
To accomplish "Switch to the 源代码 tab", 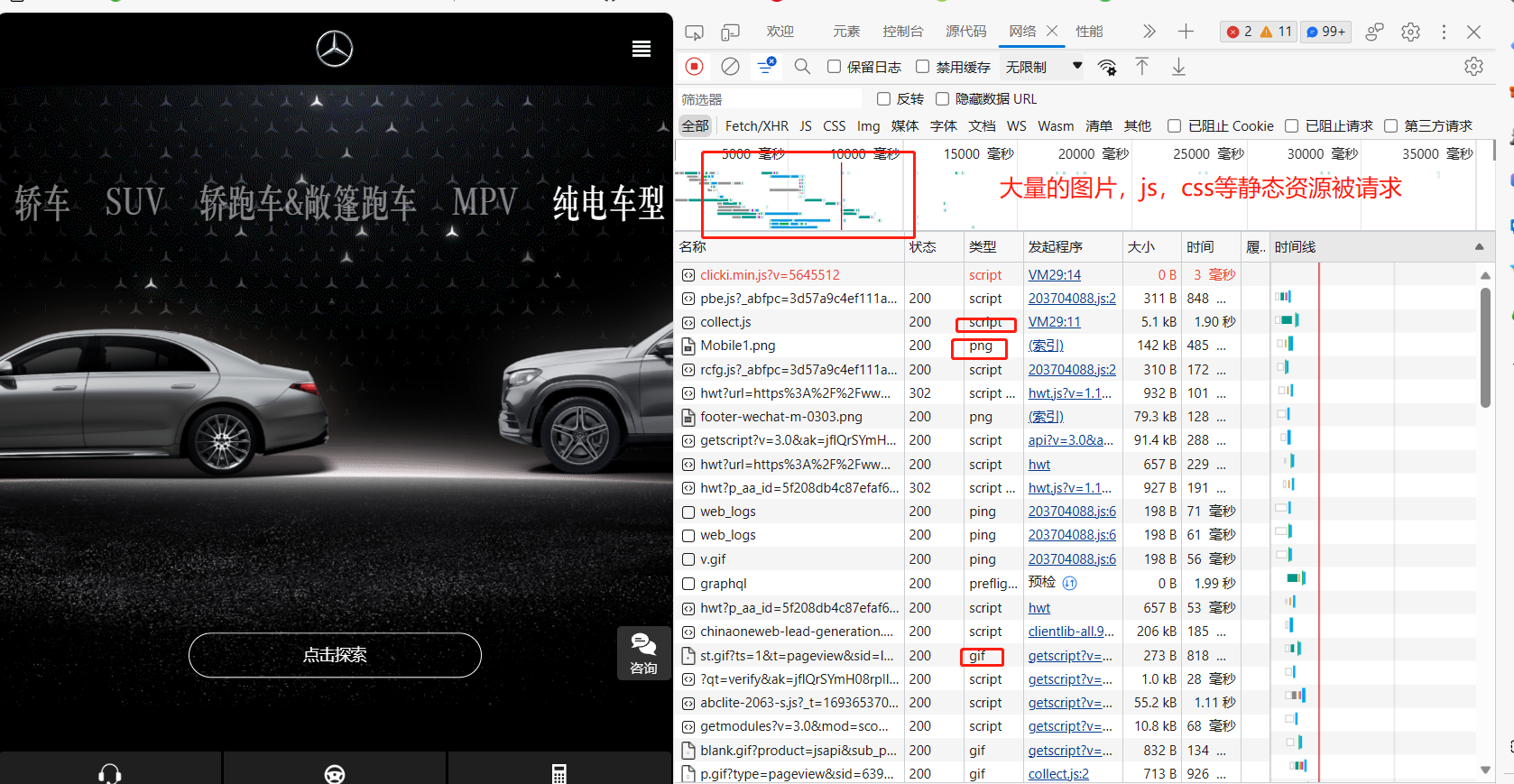I will click(x=966, y=32).
